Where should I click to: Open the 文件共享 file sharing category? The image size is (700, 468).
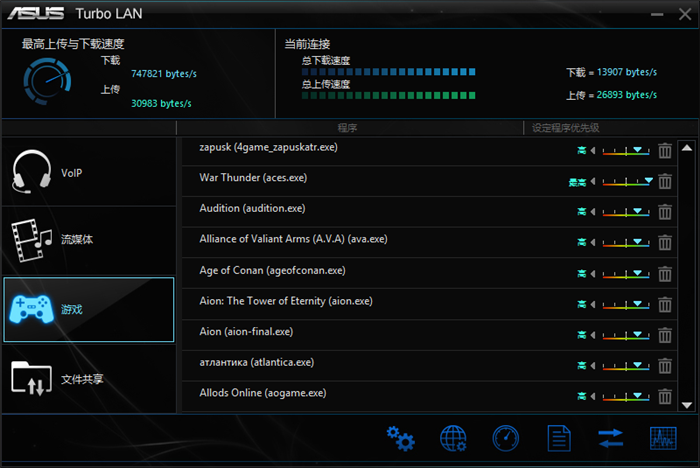pyautogui.click(x=88, y=379)
